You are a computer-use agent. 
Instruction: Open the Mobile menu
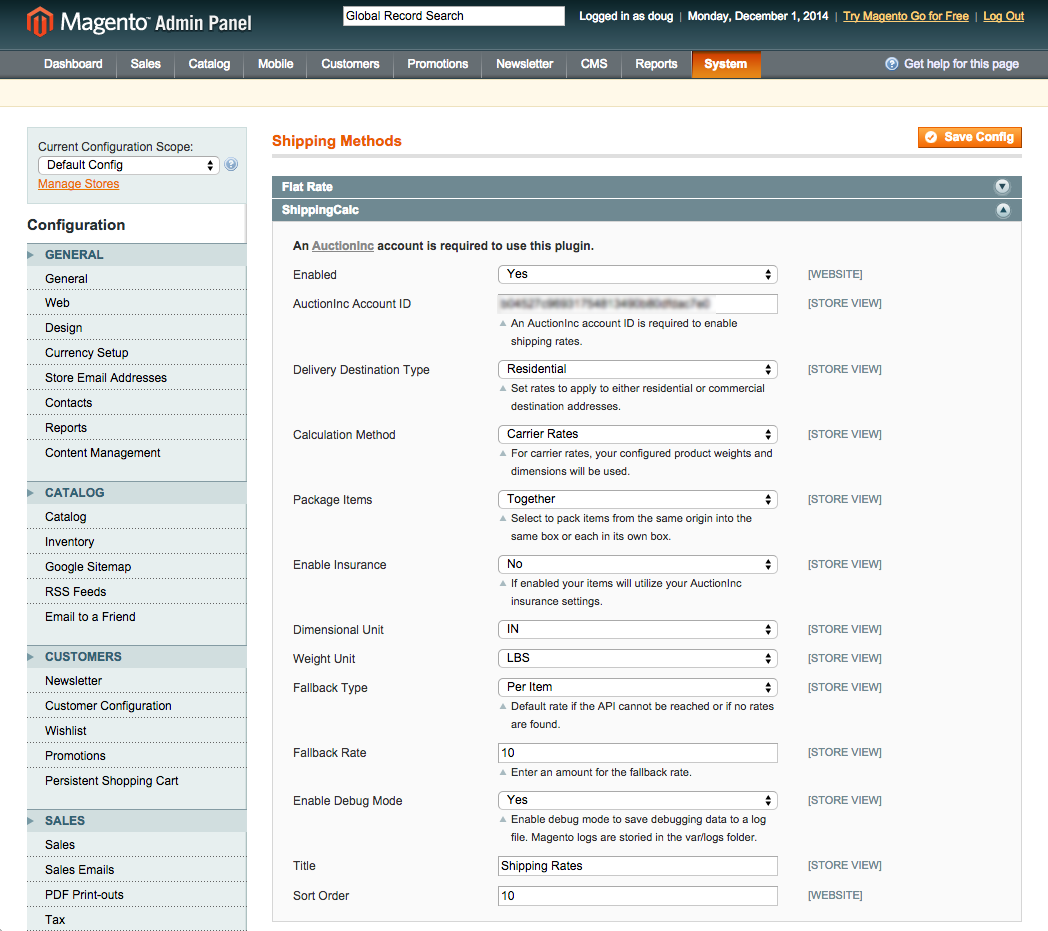click(275, 64)
